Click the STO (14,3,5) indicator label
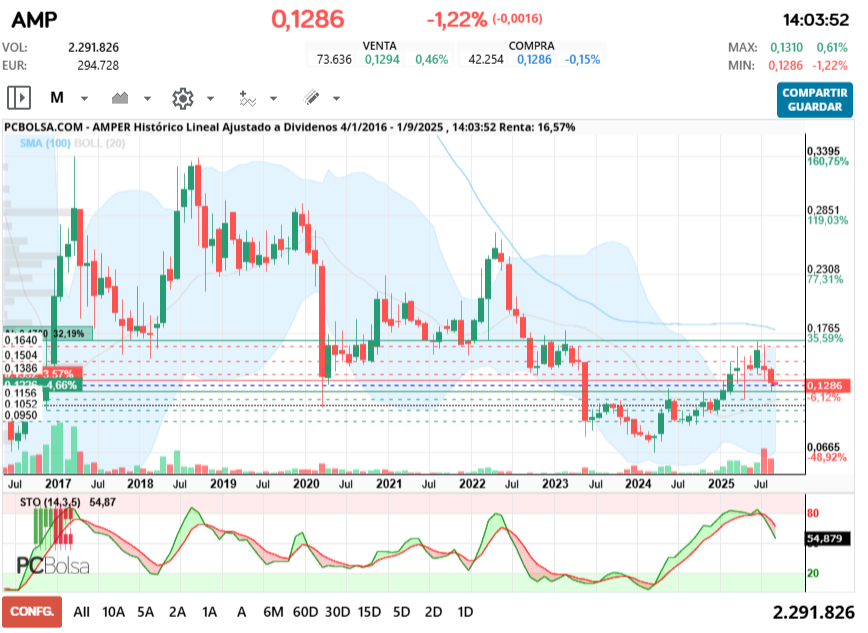 (50, 502)
